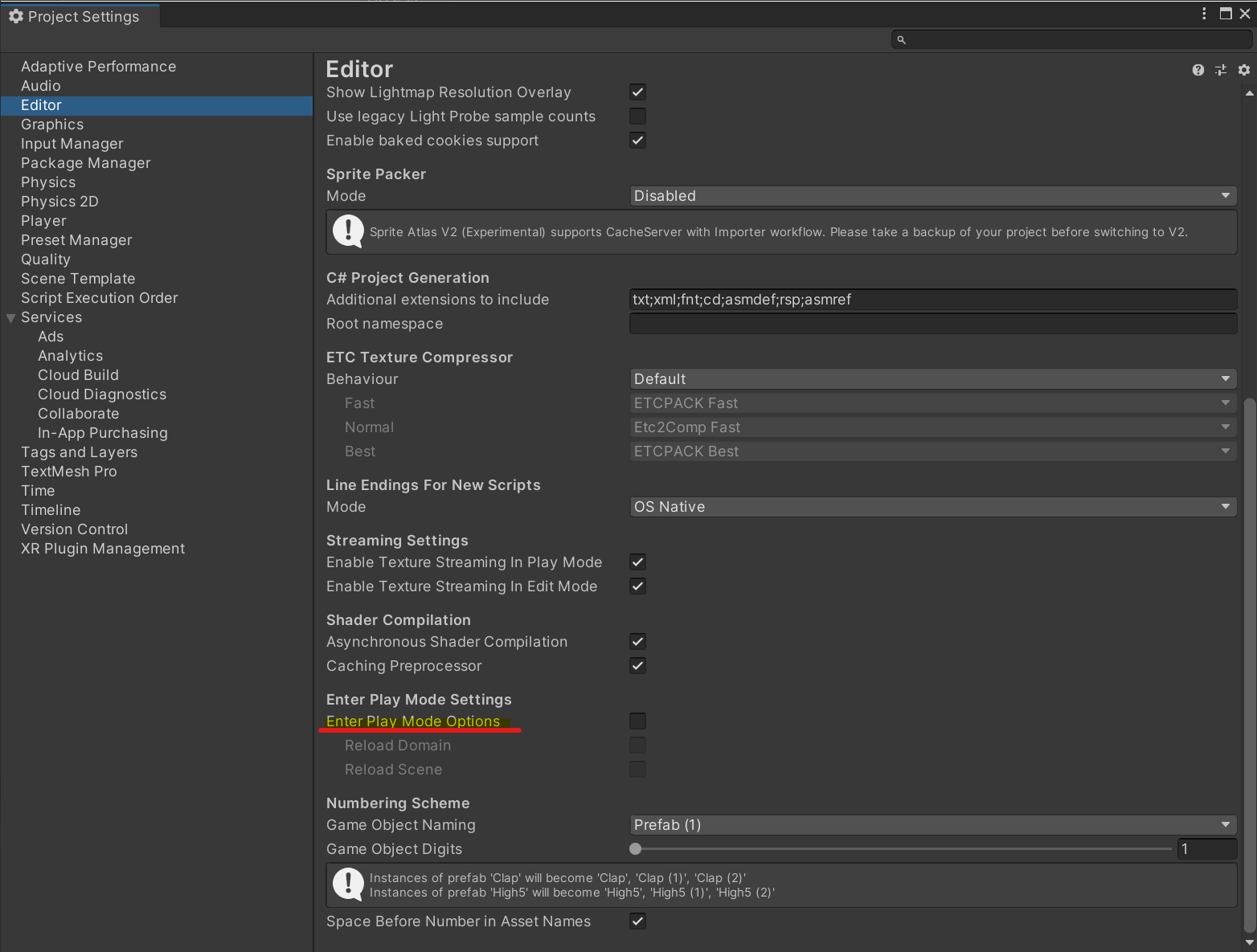Select Adaptive Performance category
1257x952 pixels.
point(98,67)
